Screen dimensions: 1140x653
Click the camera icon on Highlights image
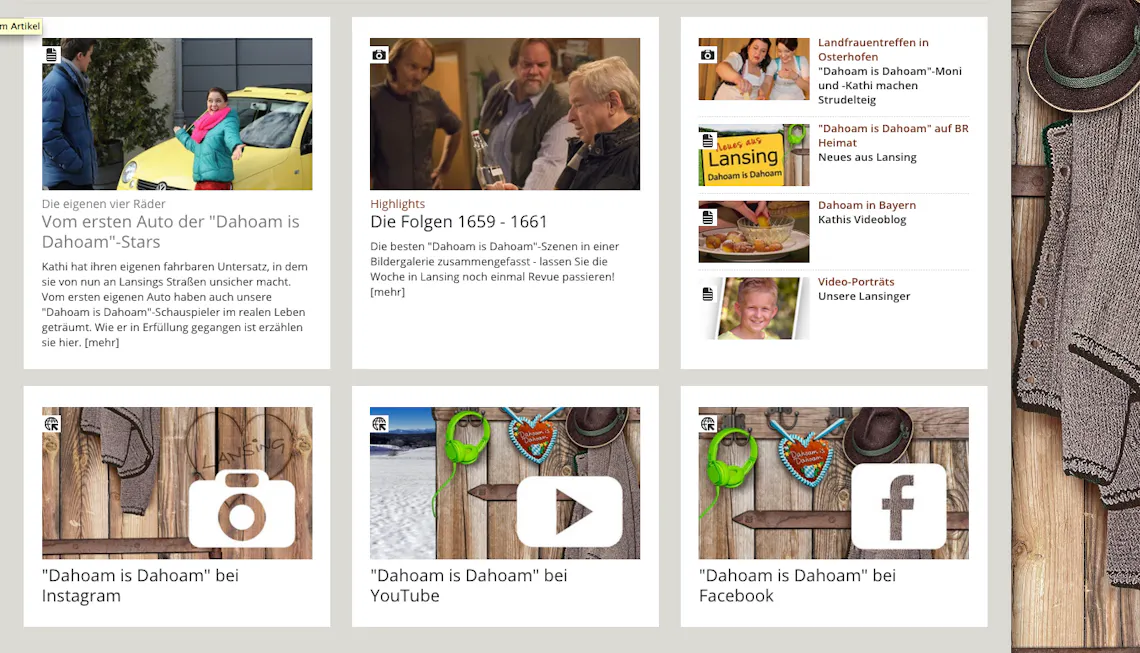[x=379, y=54]
